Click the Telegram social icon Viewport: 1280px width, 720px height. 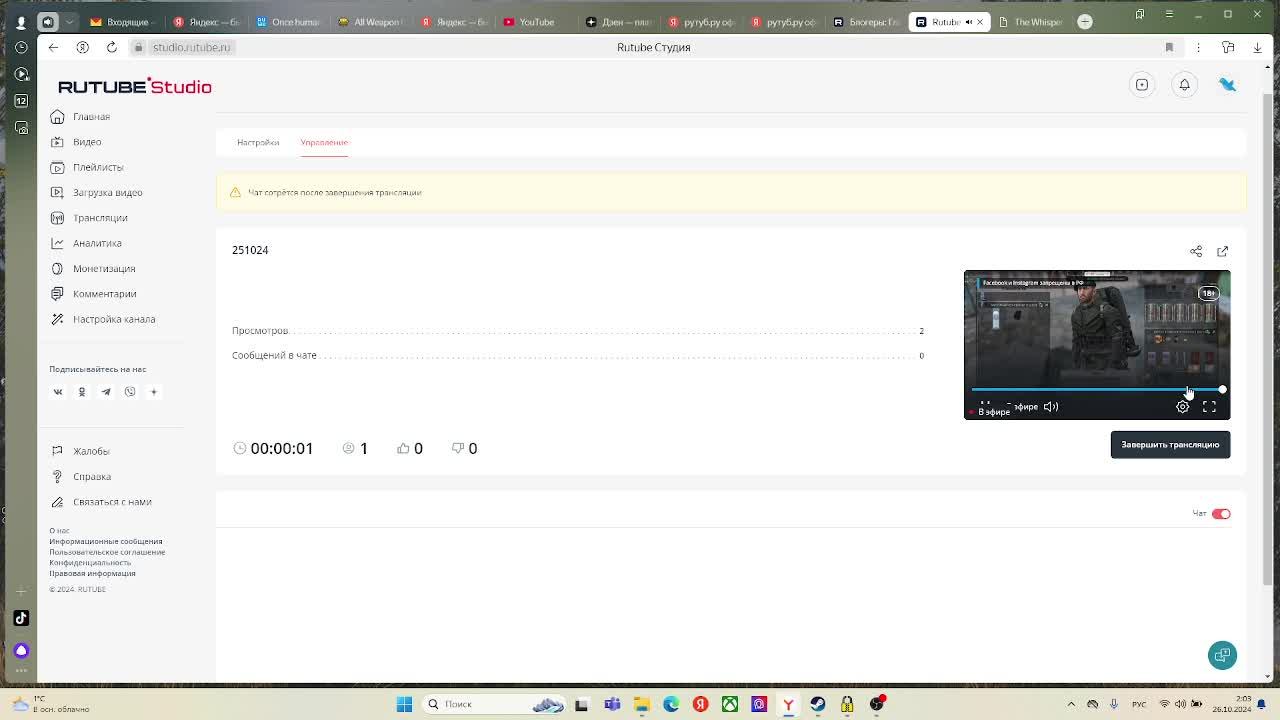tap(106, 392)
